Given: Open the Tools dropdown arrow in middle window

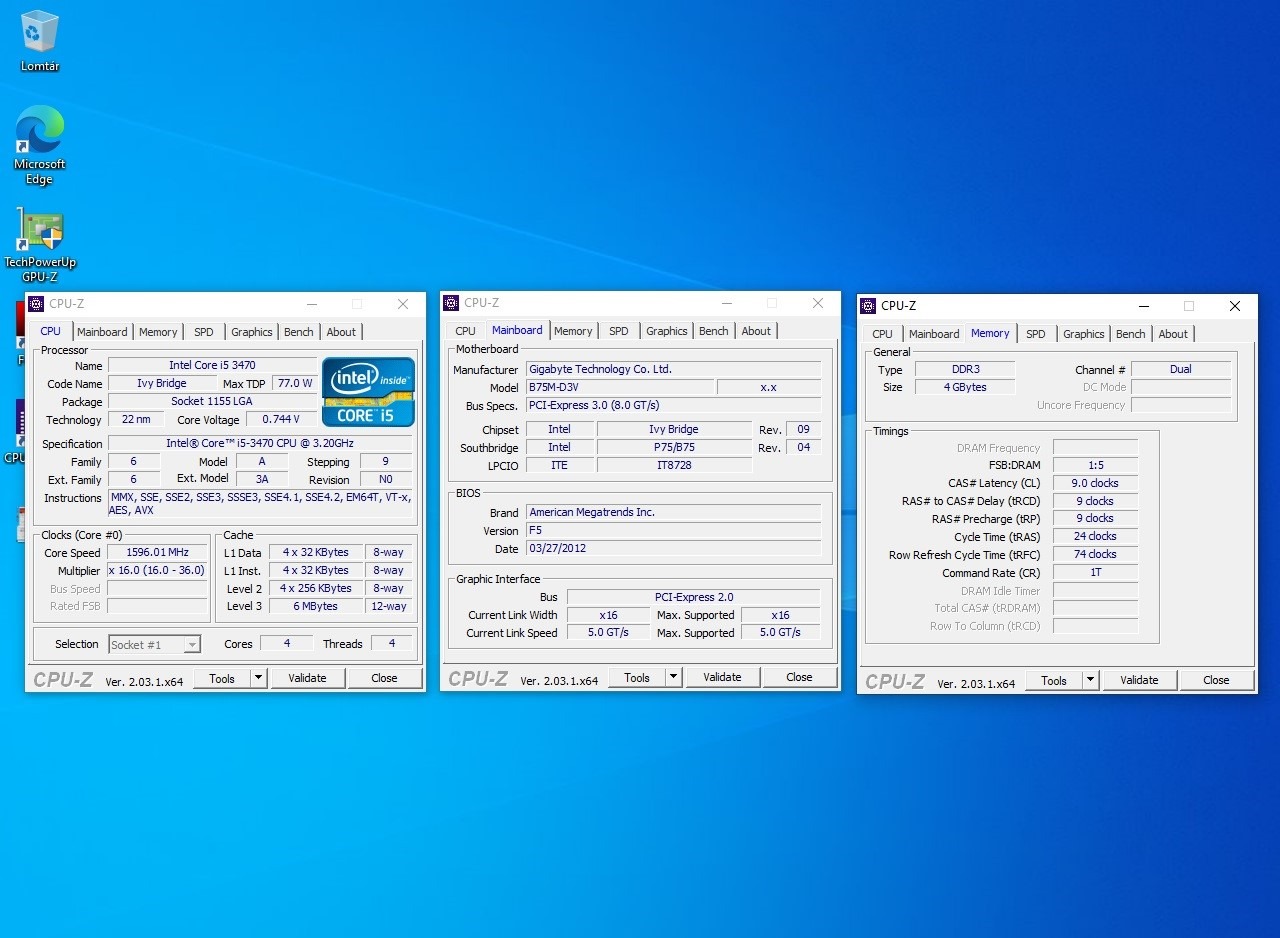Looking at the screenshot, I should (673, 677).
